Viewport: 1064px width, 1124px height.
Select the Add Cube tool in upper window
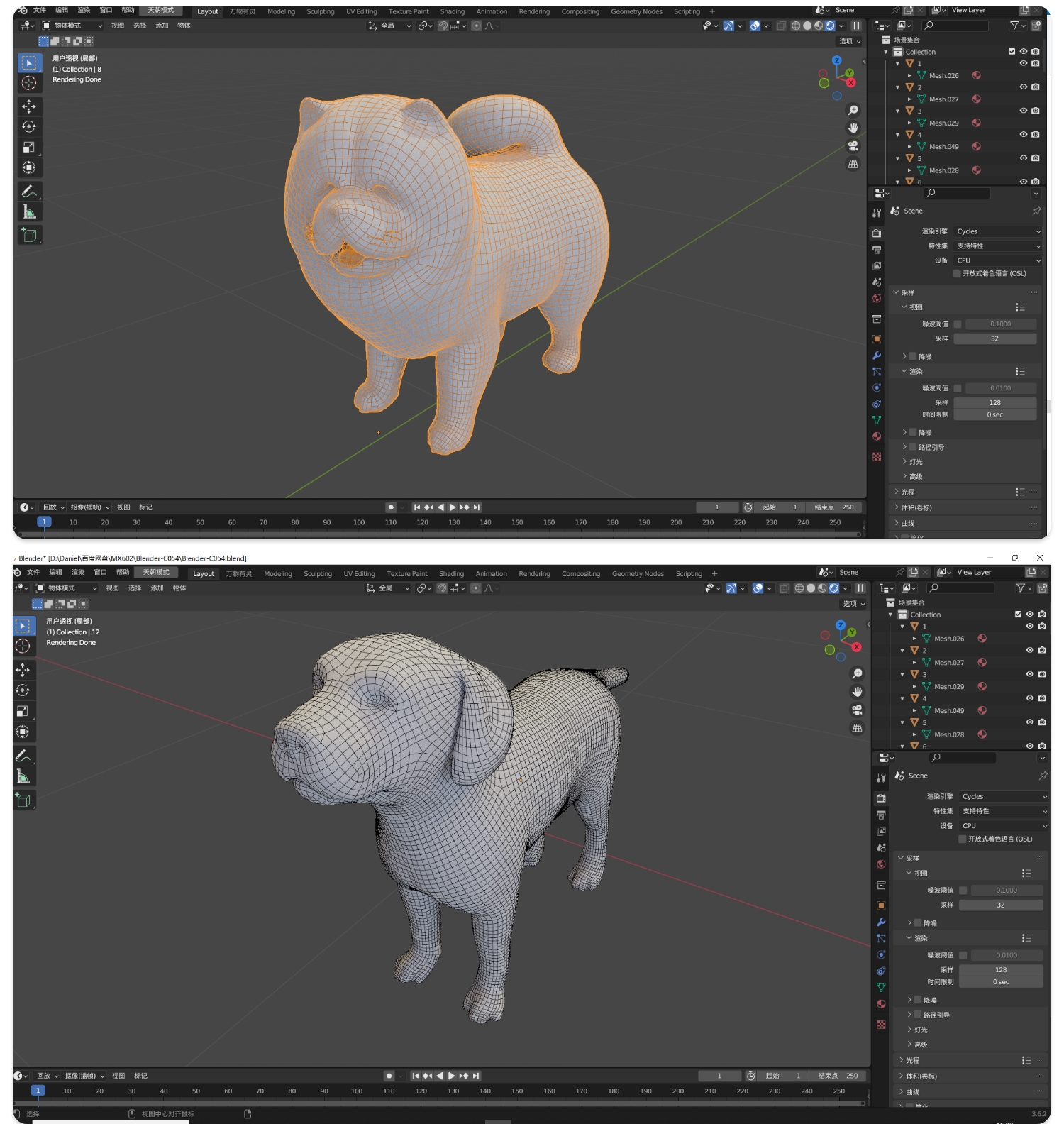(29, 235)
